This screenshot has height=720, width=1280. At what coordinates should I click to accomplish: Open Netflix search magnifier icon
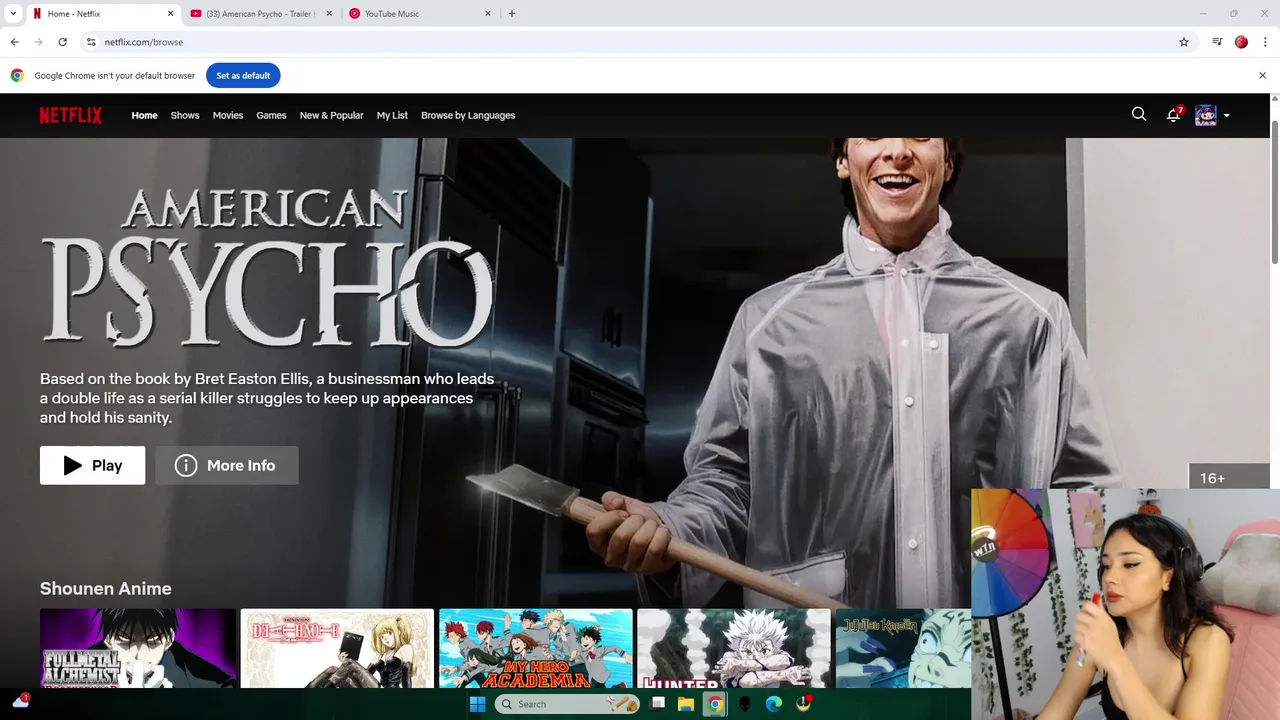(x=1139, y=114)
